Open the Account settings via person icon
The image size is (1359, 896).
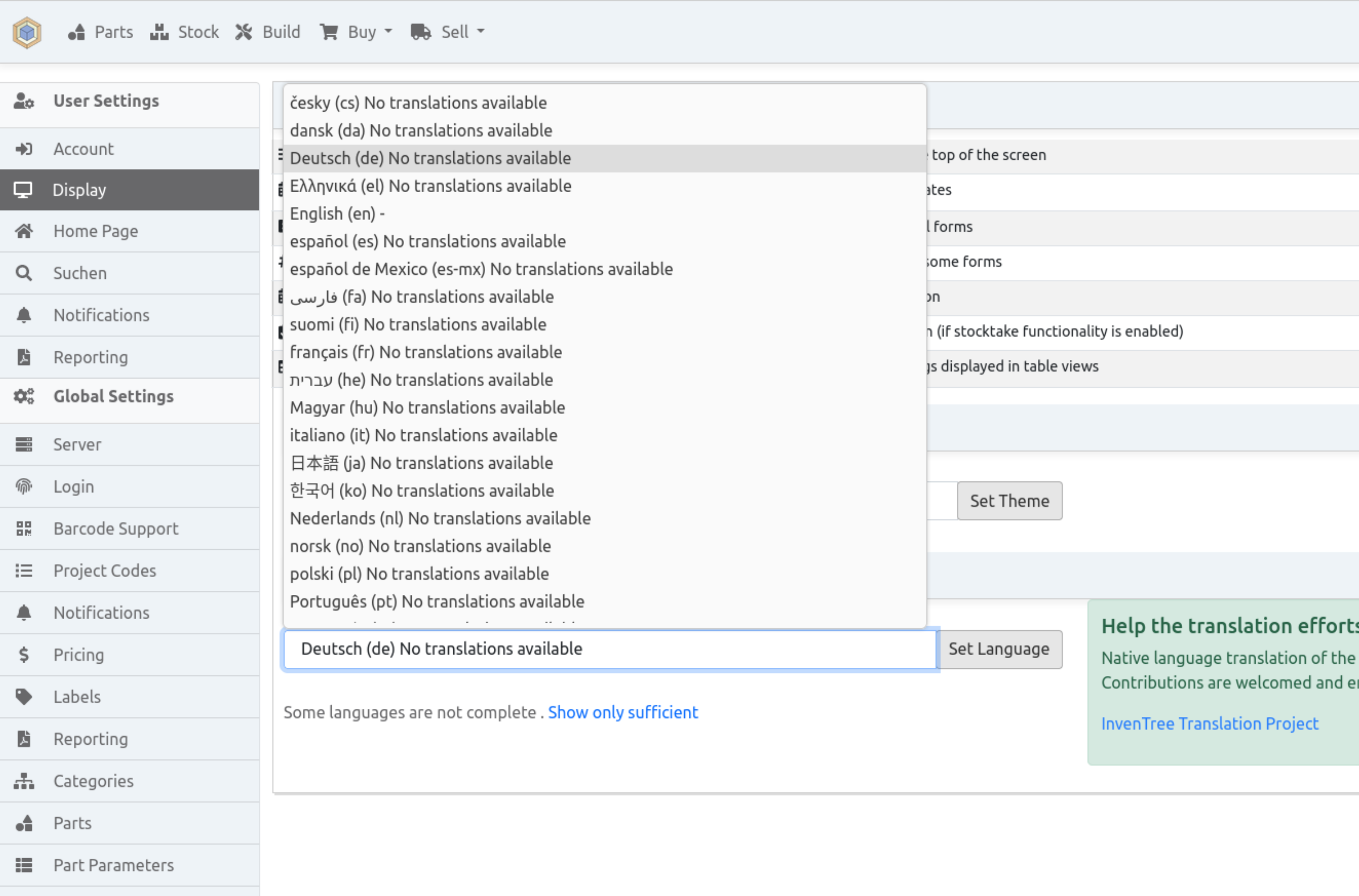pos(24,148)
